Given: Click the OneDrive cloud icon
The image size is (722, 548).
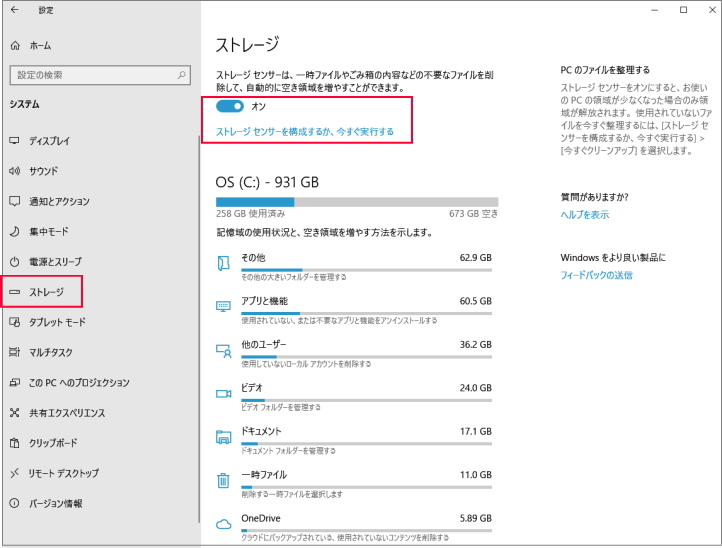Looking at the screenshot, I should (224, 524).
